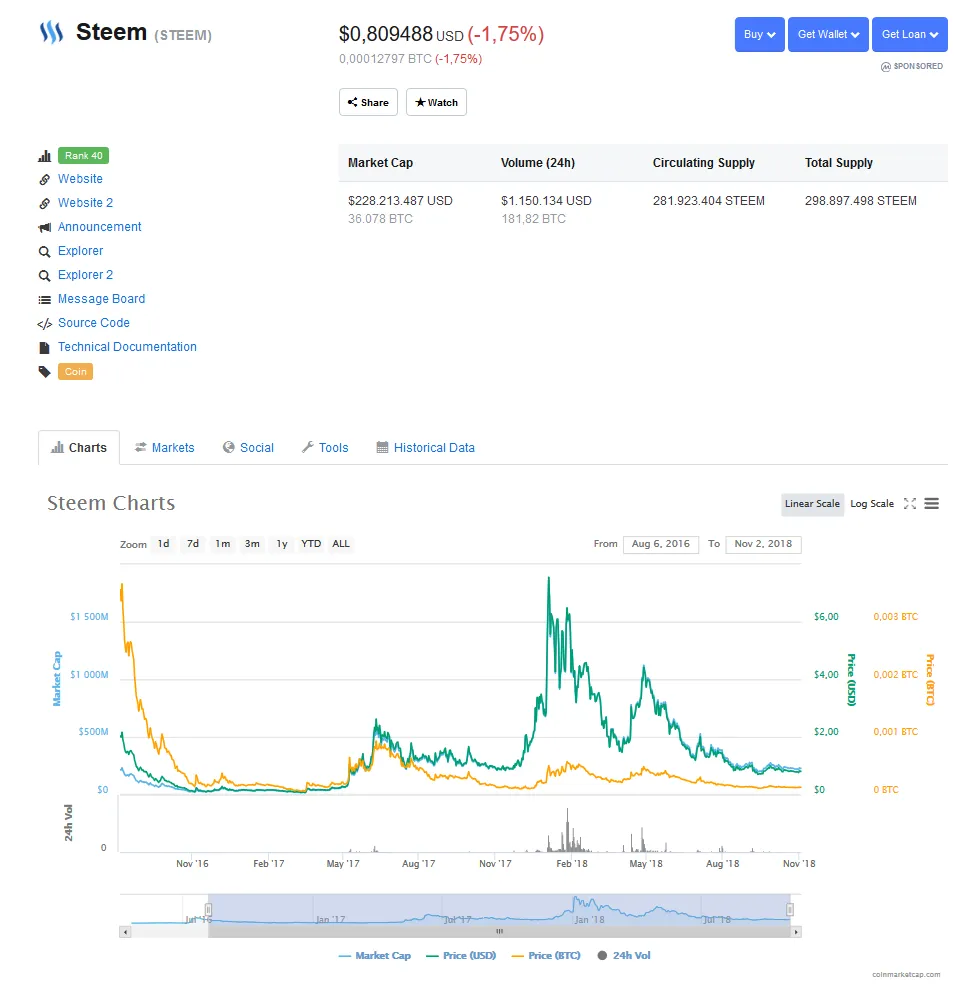Screen dimensions: 963x1002
Task: Click right handle of range navigator
Action: click(790, 910)
